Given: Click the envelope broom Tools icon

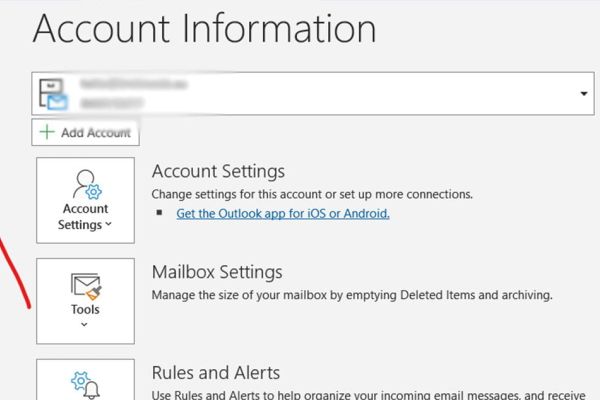Looking at the screenshot, I should (x=86, y=286).
